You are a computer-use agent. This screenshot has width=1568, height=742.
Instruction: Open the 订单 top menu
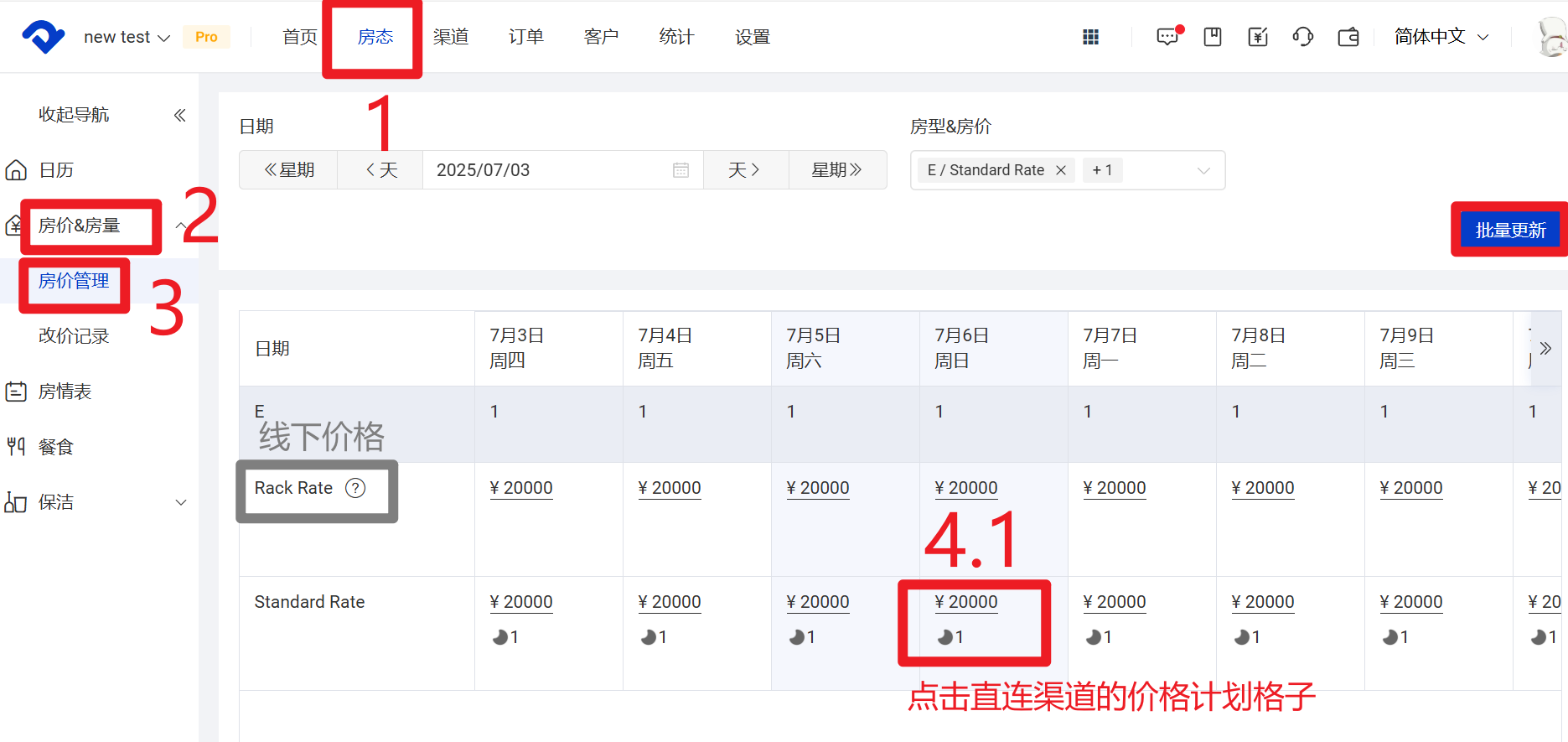[x=526, y=37]
